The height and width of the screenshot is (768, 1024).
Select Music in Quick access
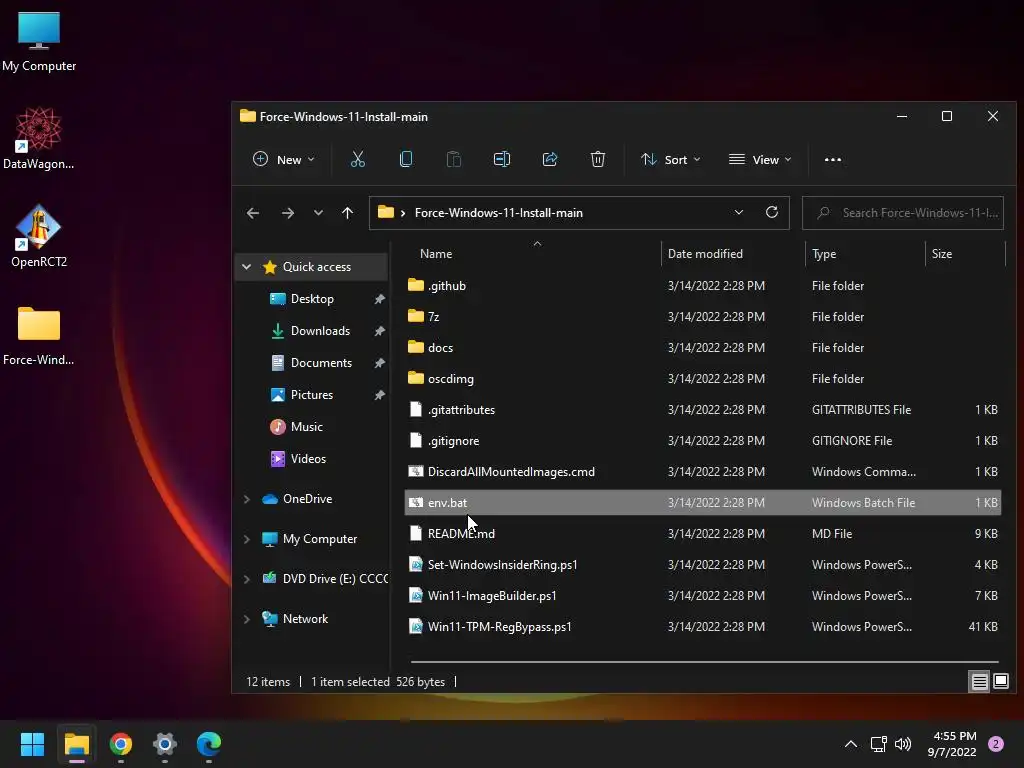pyautogui.click(x=306, y=426)
